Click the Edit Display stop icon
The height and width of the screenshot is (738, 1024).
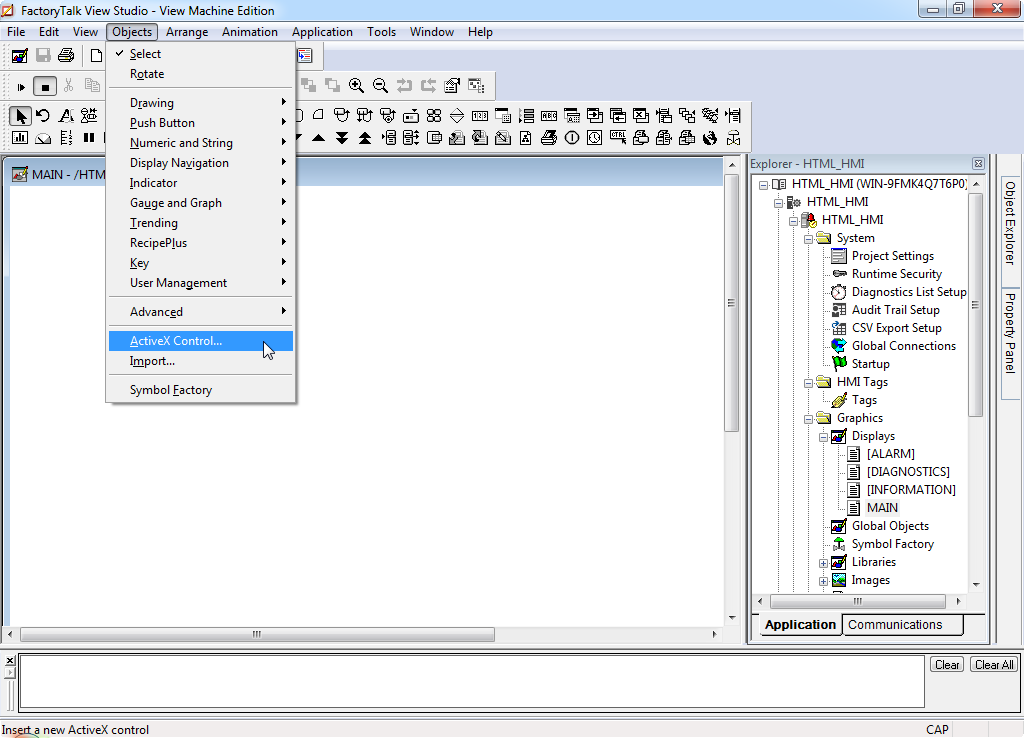(x=44, y=86)
